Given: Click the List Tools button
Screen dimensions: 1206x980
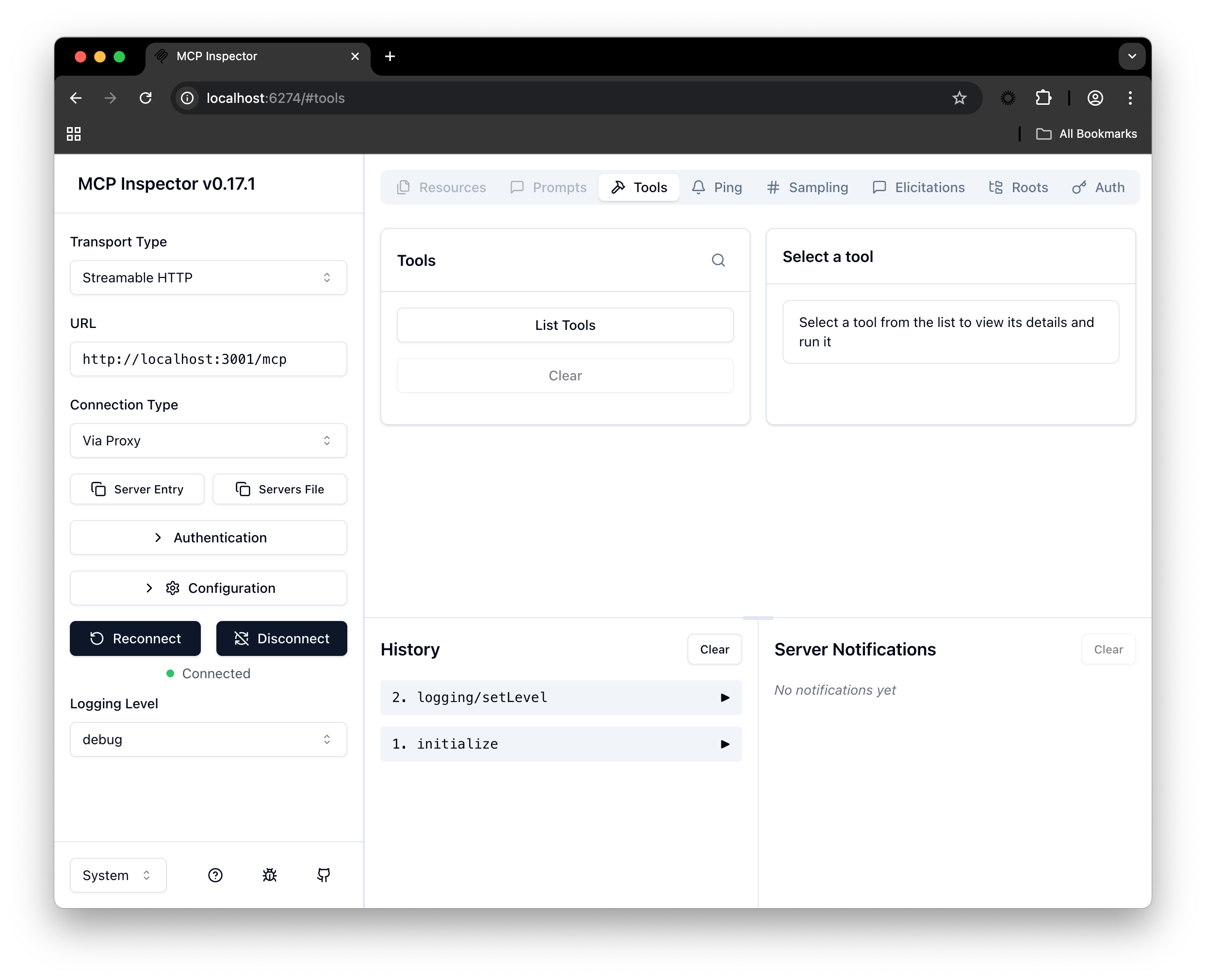Looking at the screenshot, I should point(565,325).
